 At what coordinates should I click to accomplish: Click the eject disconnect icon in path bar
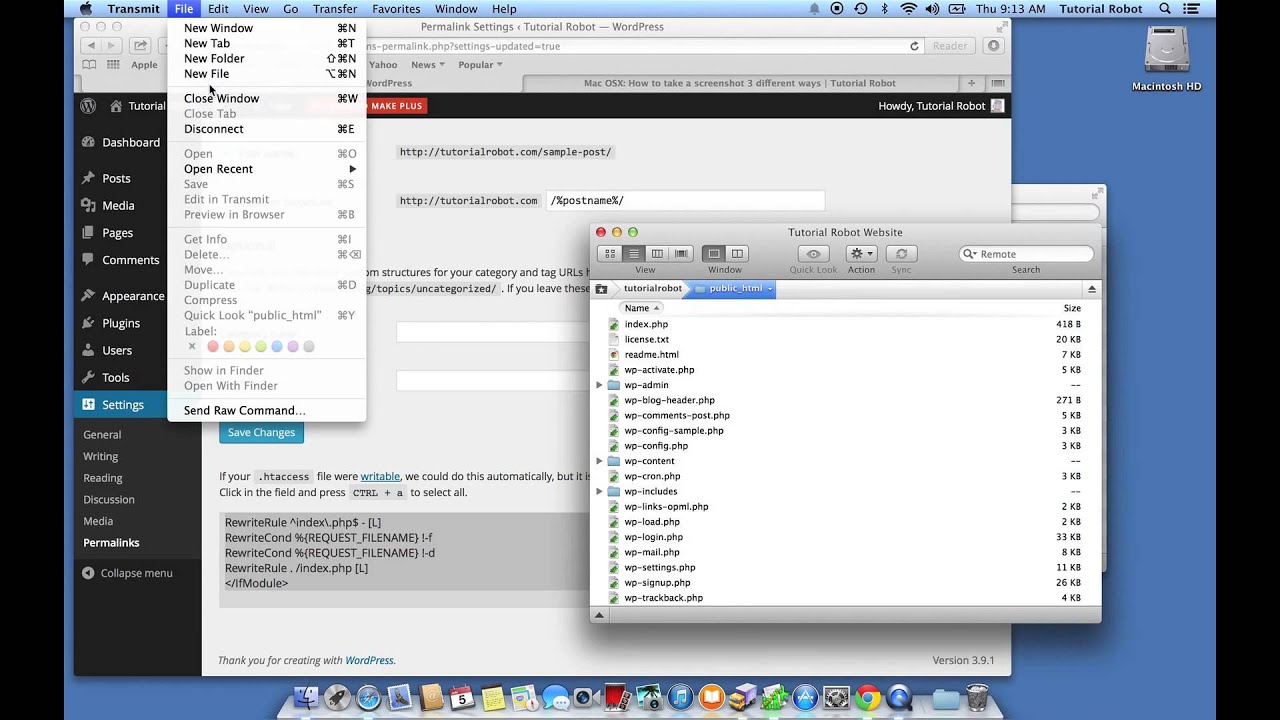pyautogui.click(x=1091, y=289)
